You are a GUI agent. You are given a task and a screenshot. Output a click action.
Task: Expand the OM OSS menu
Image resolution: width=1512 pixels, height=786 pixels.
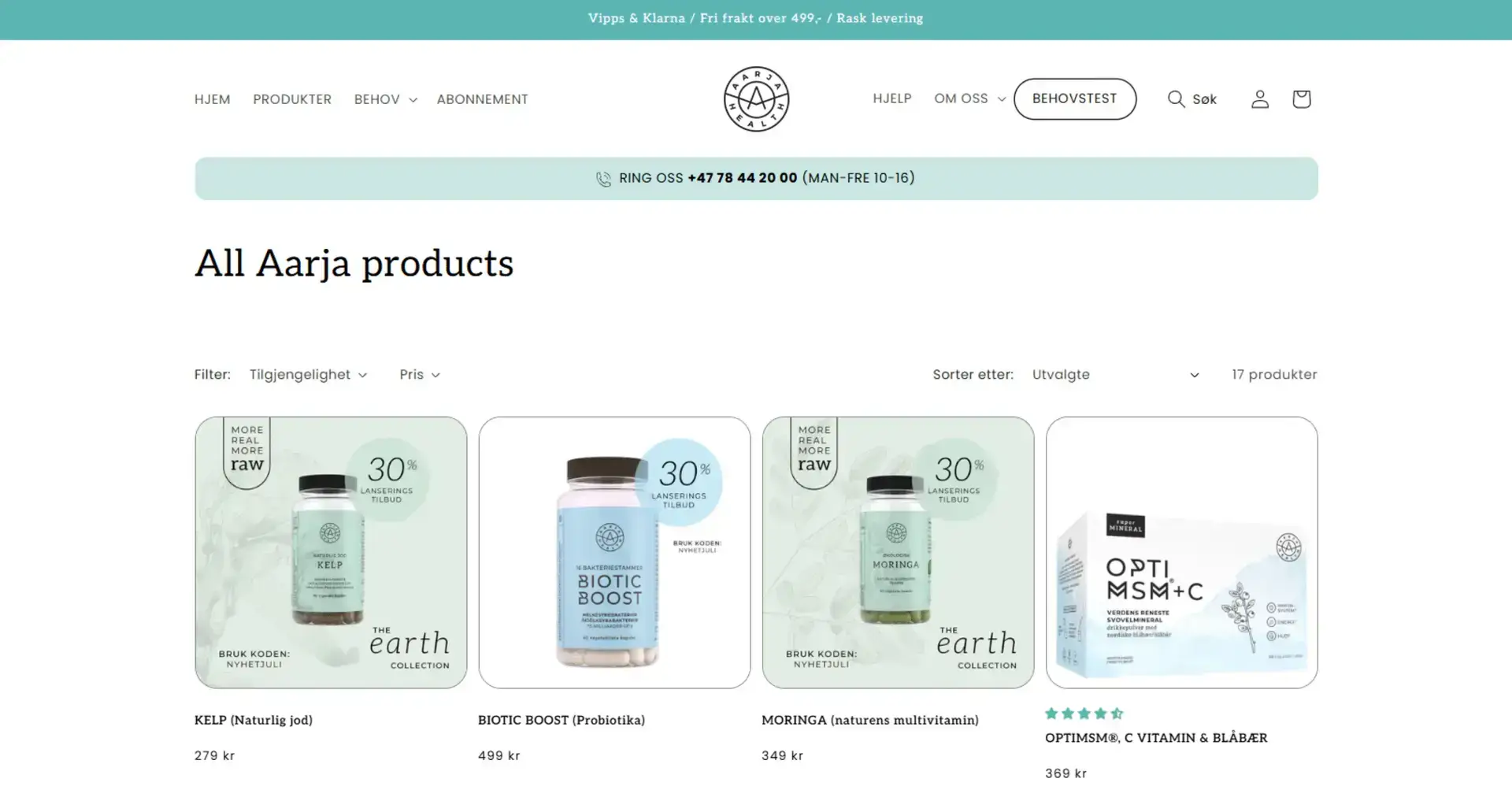[x=969, y=98]
